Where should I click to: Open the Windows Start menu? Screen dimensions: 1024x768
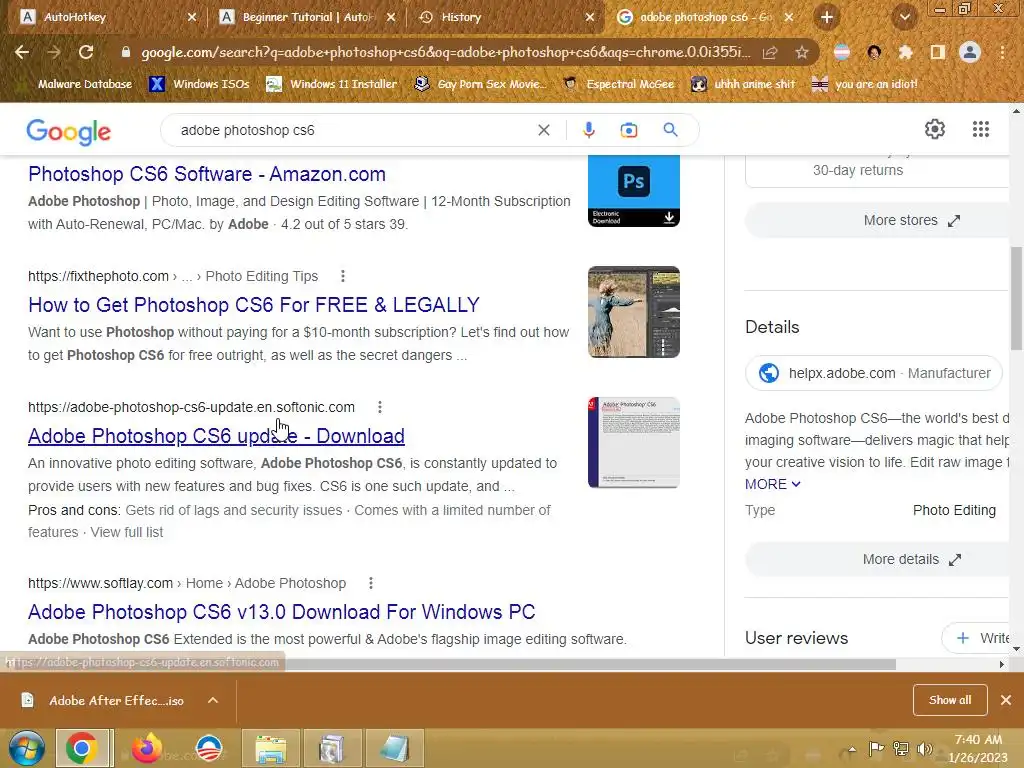click(27, 748)
